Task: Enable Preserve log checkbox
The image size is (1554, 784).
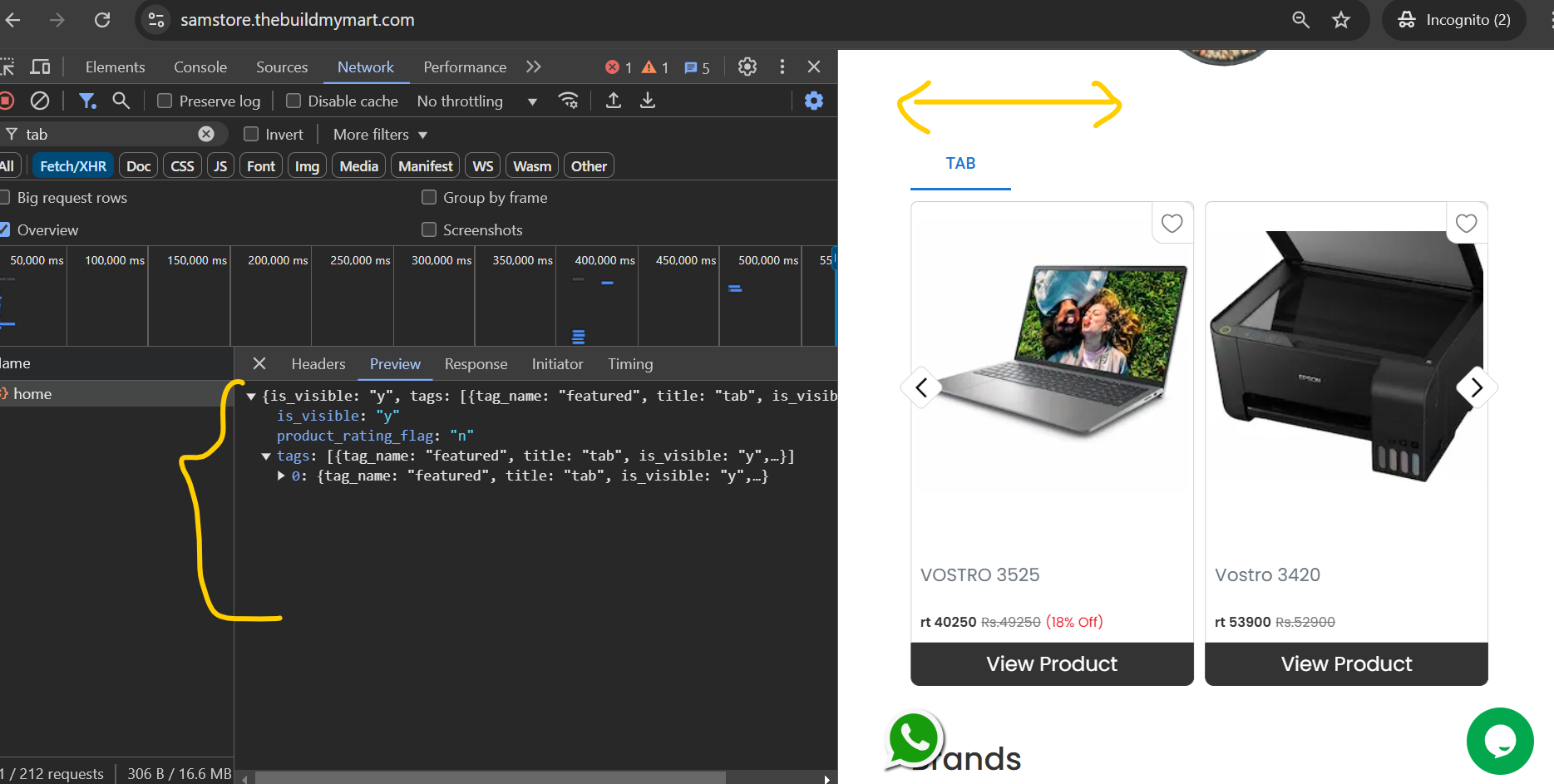Action: (165, 101)
